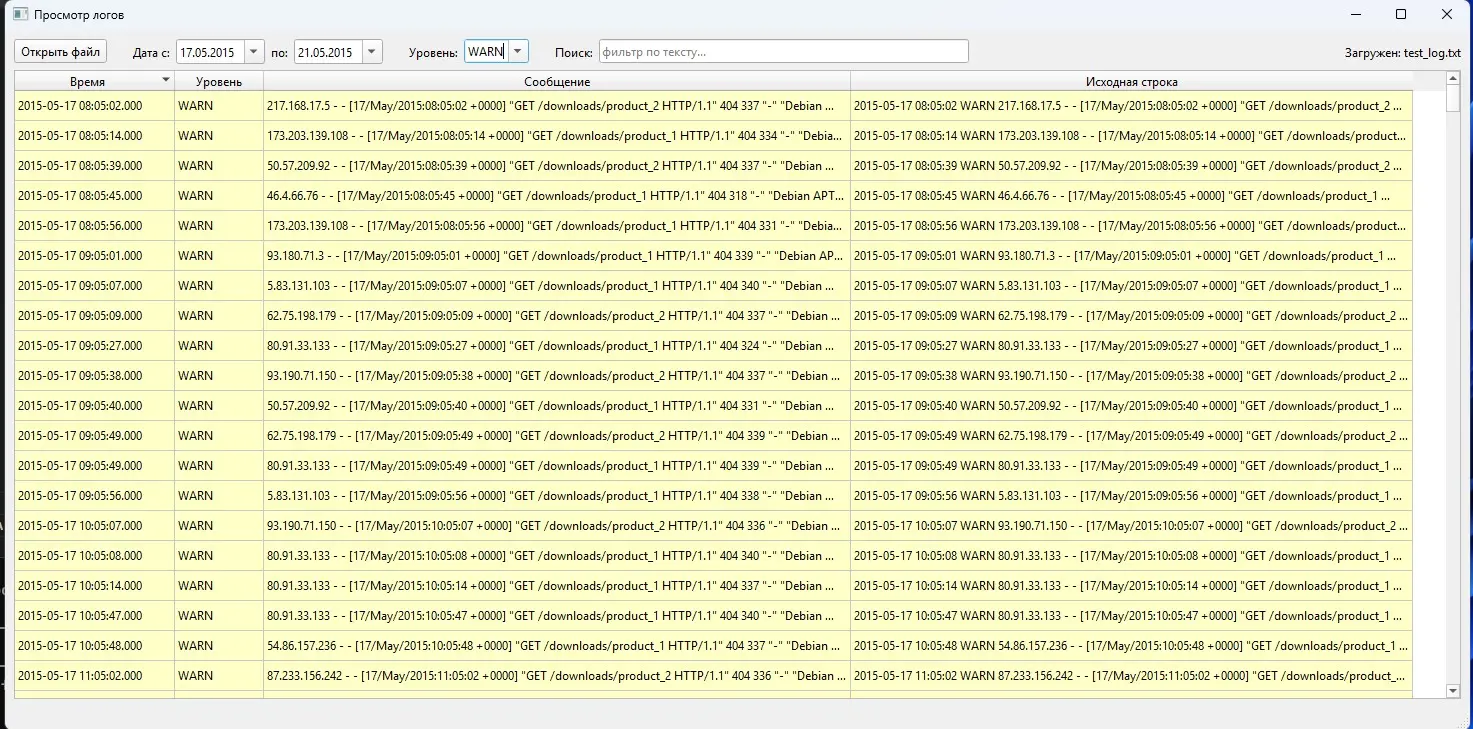
Task: Click the table scrollbar down arrow
Action: (1453, 690)
